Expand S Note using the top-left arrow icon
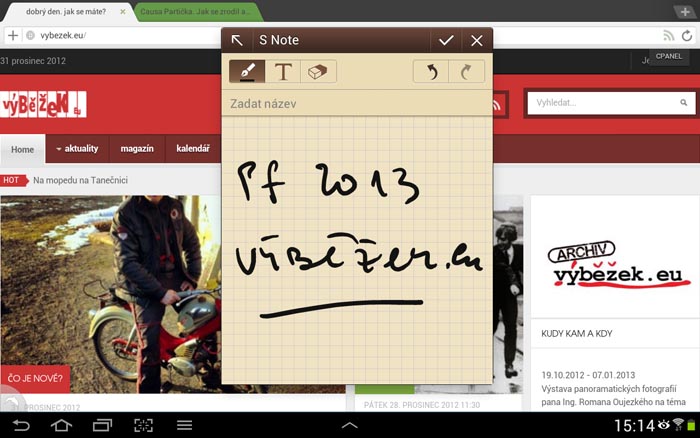 (237, 40)
